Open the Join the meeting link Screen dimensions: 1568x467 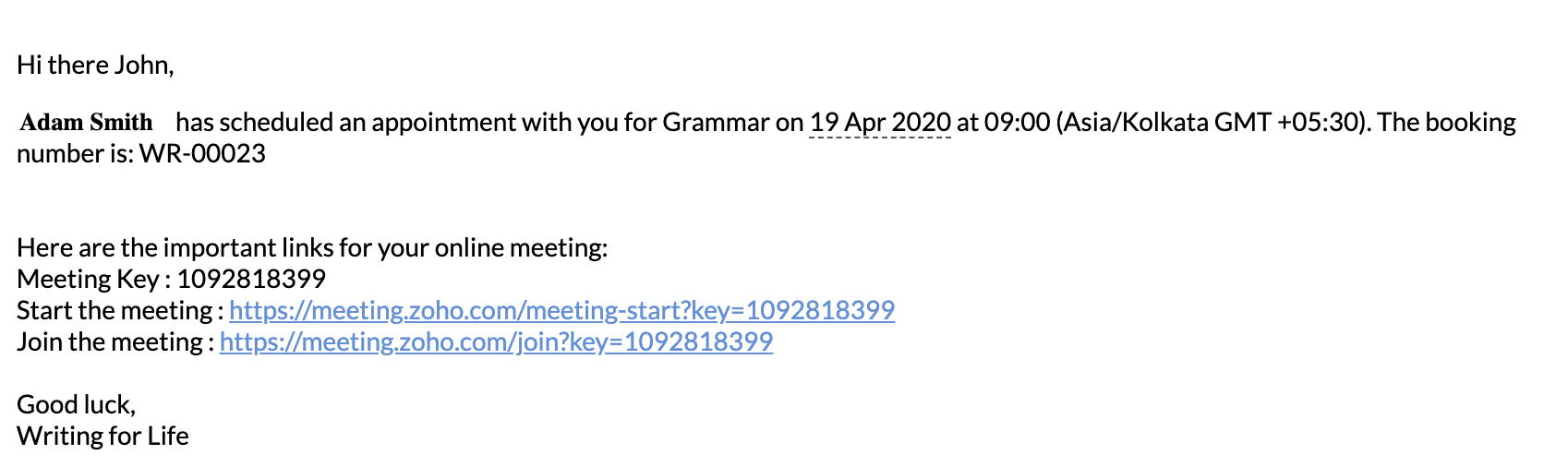496,341
